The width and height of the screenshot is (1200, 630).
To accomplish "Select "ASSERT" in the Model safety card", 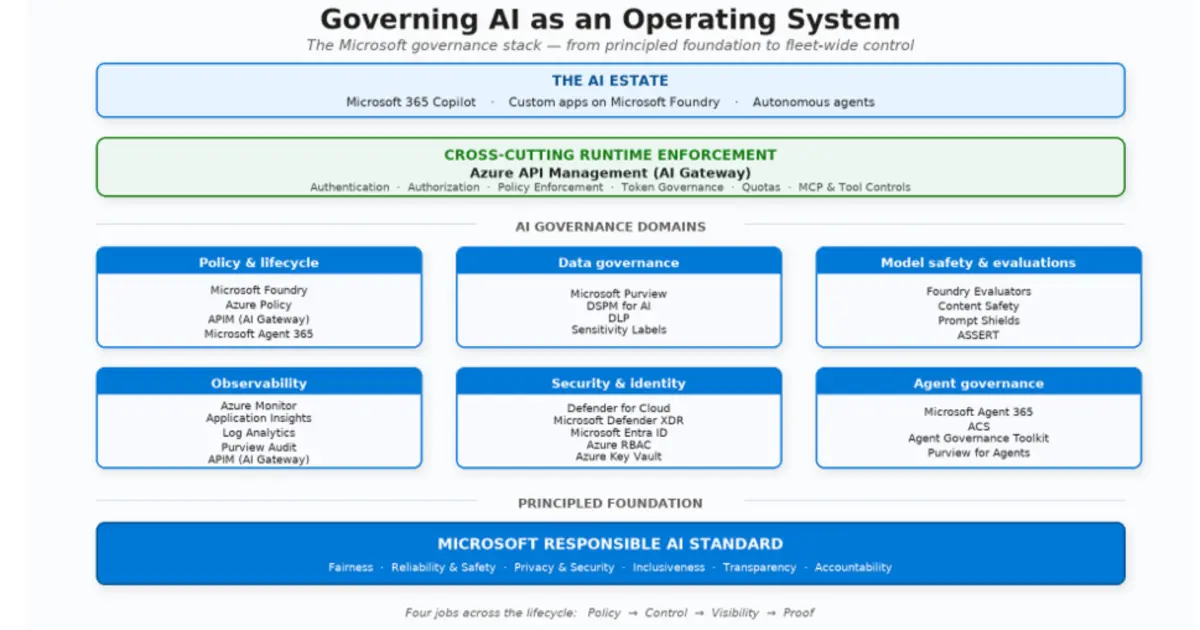I will click(979, 335).
